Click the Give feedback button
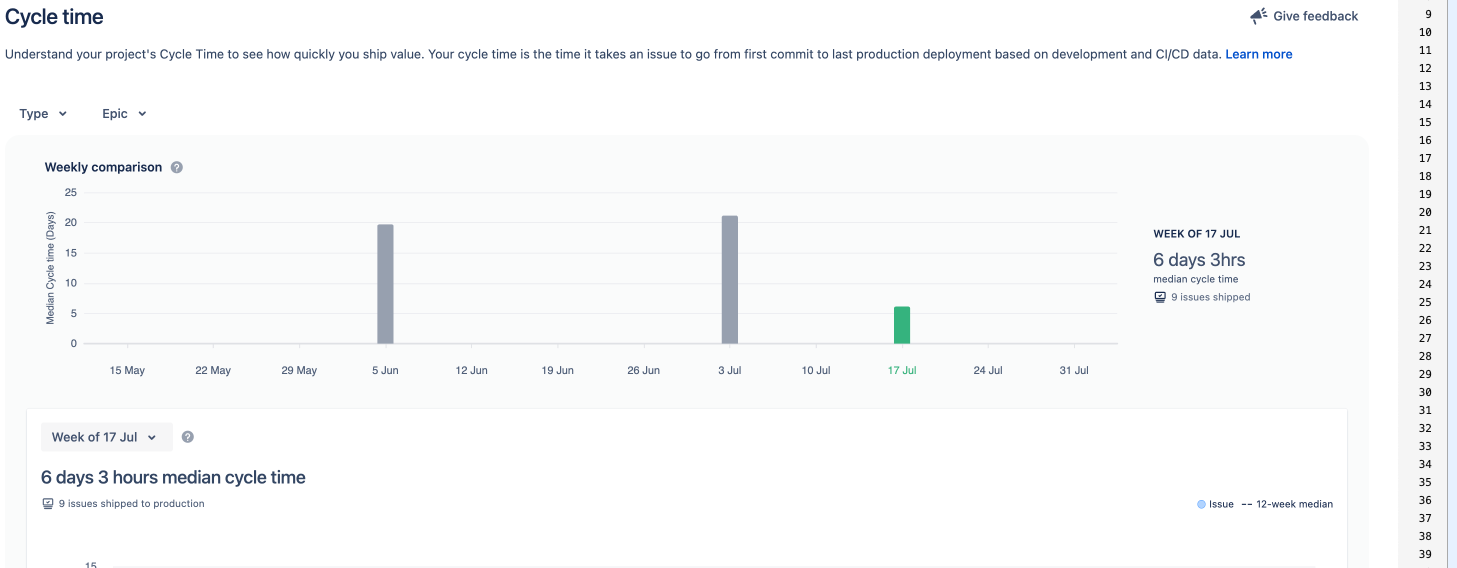1457x568 pixels. (x=1304, y=16)
